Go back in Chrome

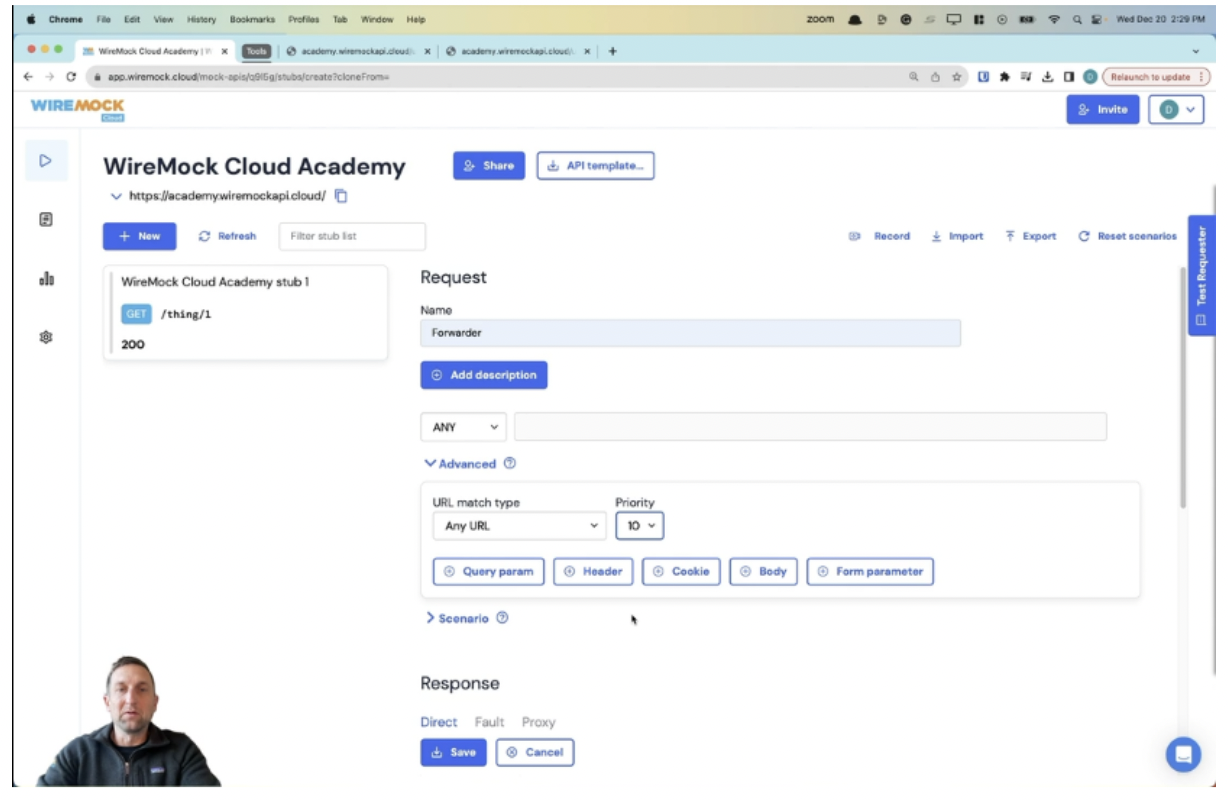pos(28,77)
